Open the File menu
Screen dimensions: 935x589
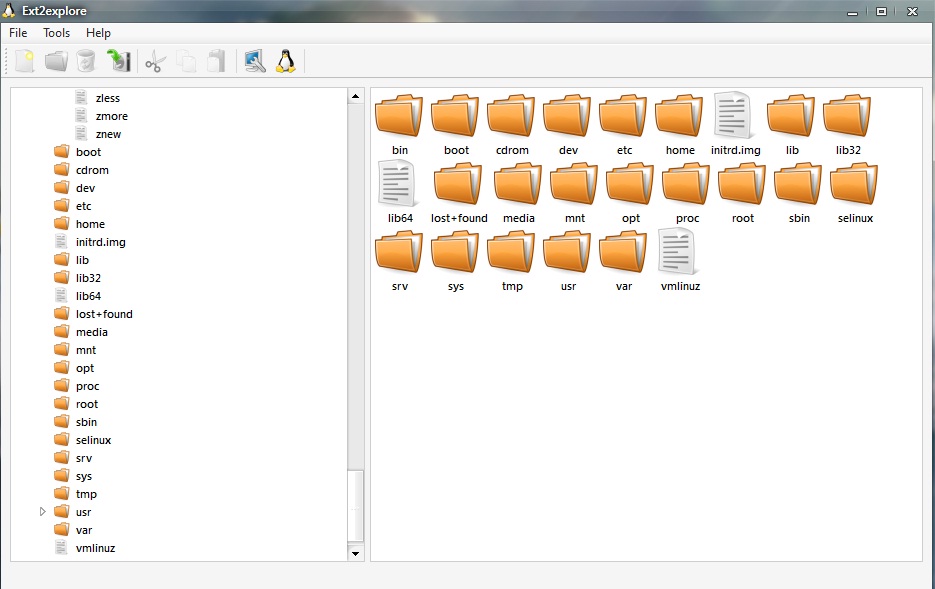17,32
